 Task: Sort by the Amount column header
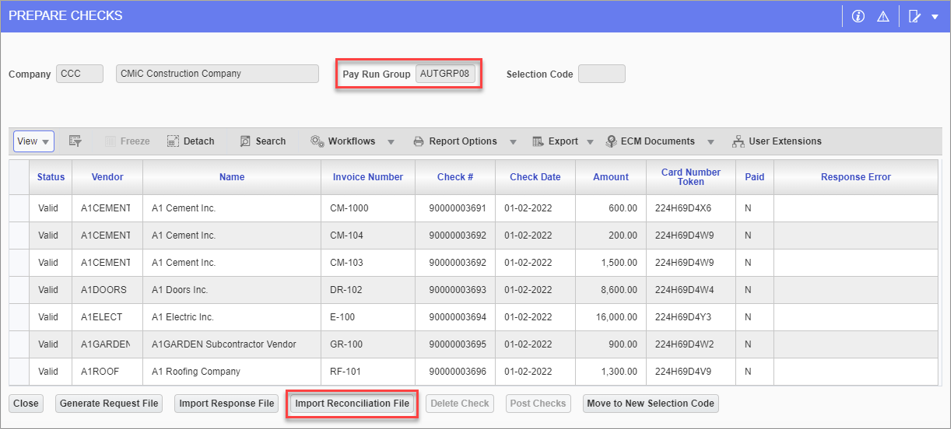(611, 177)
